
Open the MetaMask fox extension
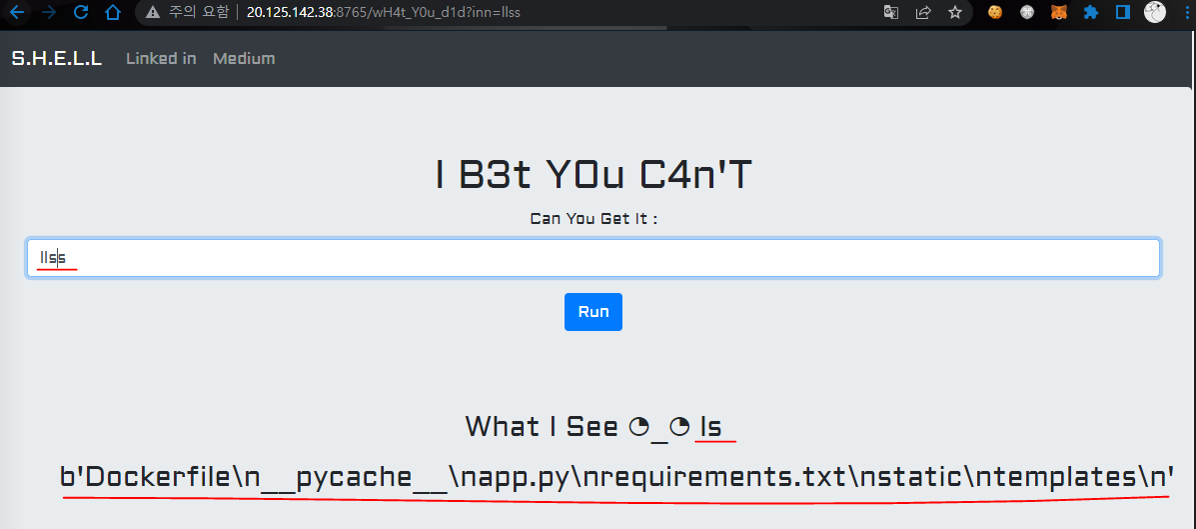pyautogui.click(x=1059, y=12)
